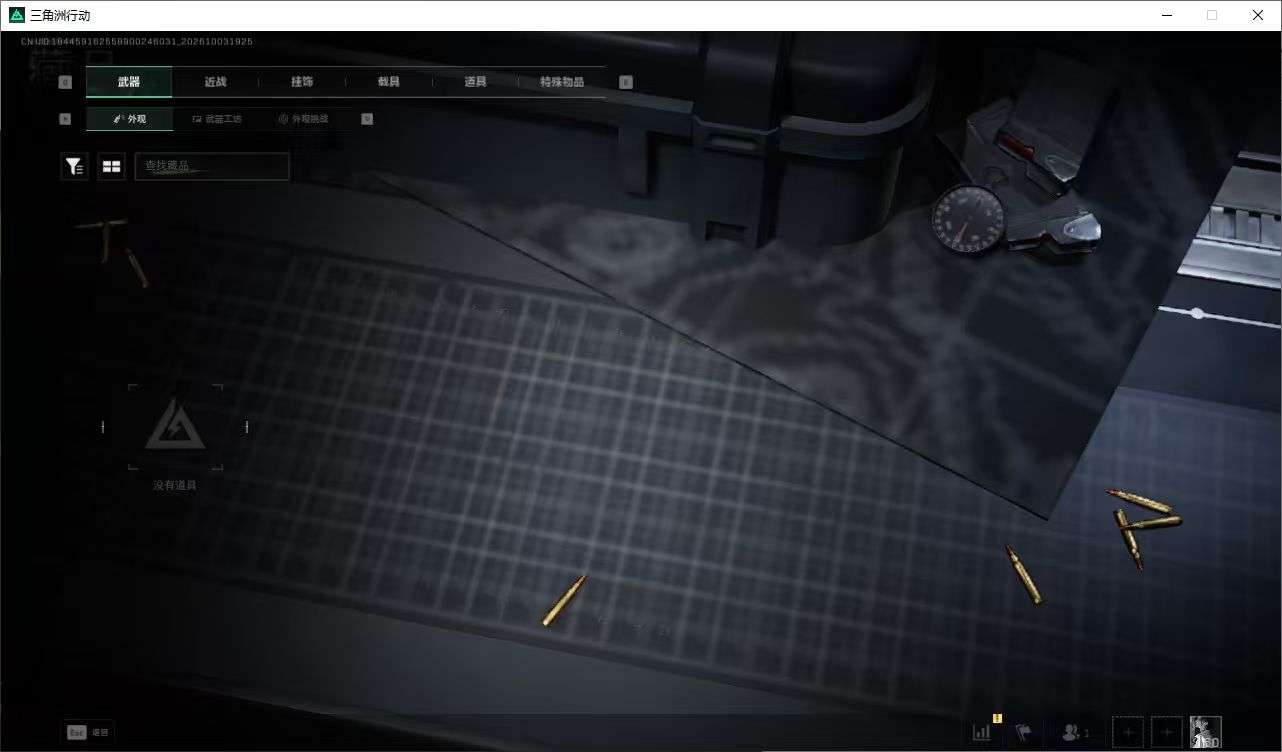Click the E key next-tab hint
The height and width of the screenshot is (752, 1282).
point(626,83)
